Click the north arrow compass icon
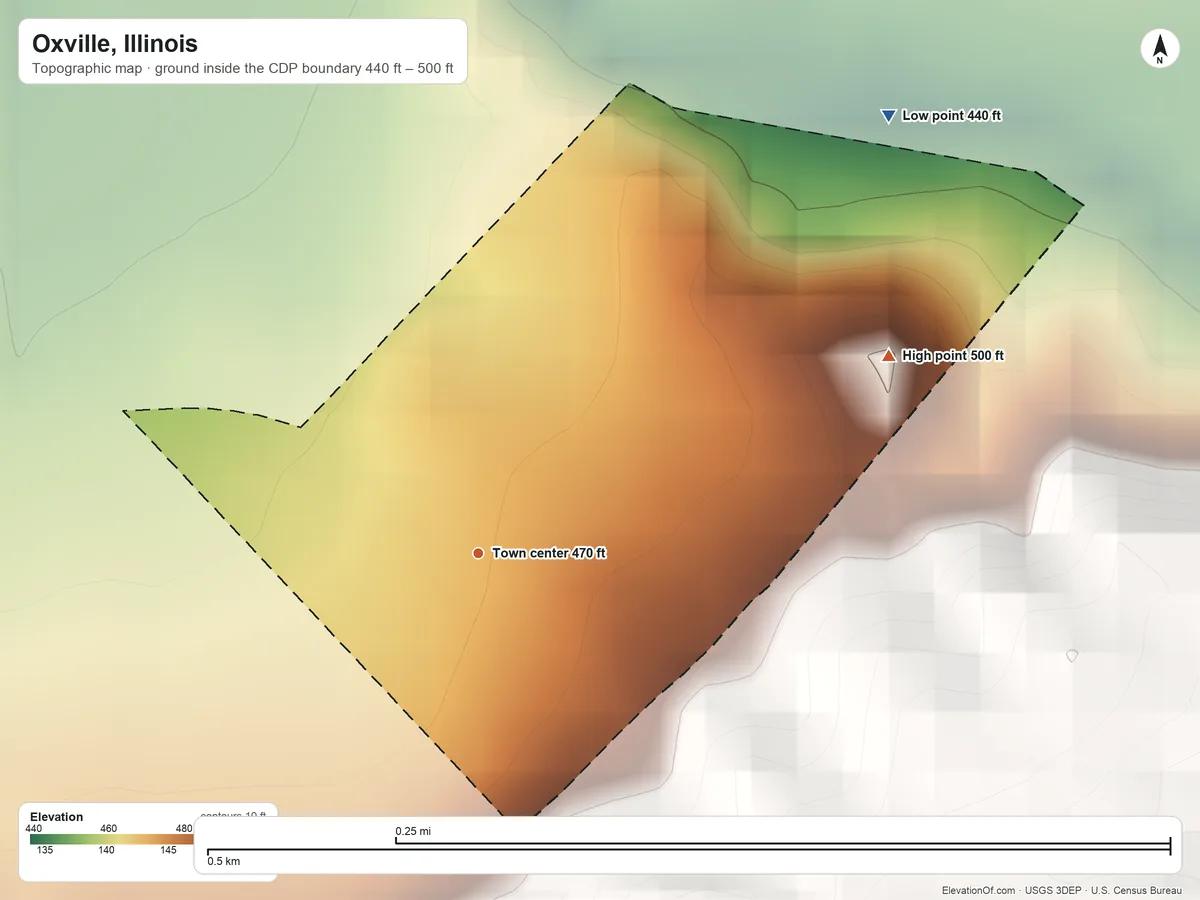The width and height of the screenshot is (1200, 900). point(1159,49)
